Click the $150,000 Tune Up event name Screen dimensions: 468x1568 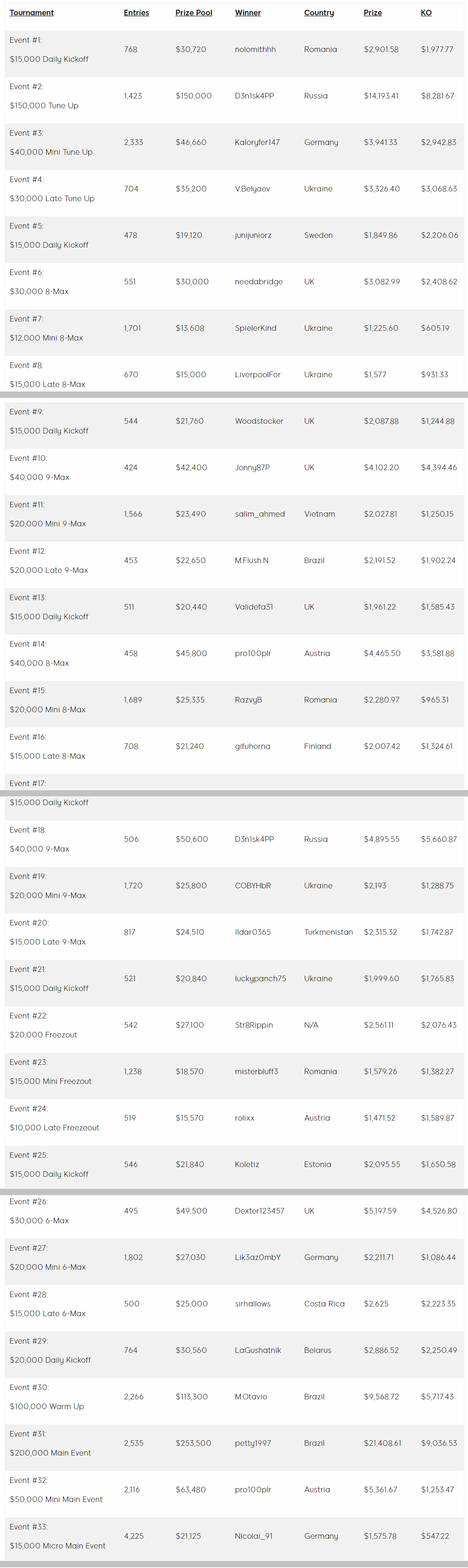[44, 105]
